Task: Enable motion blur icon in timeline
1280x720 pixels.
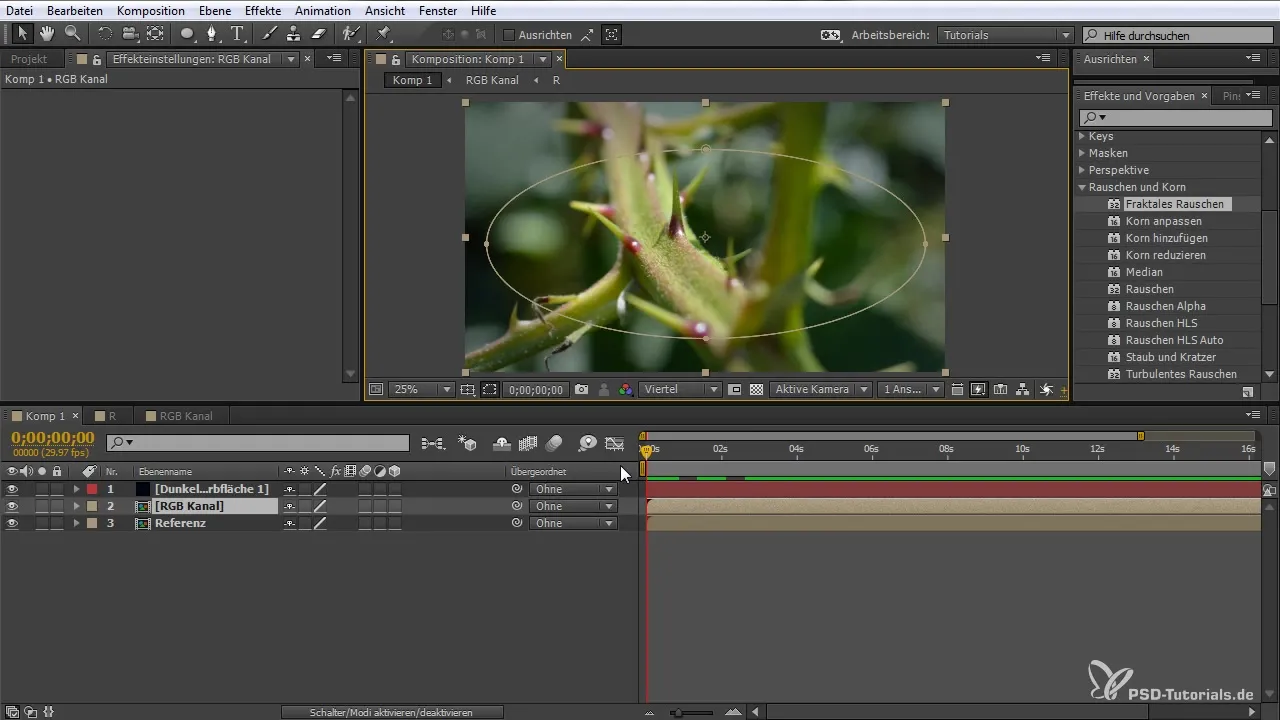Action: (554, 443)
